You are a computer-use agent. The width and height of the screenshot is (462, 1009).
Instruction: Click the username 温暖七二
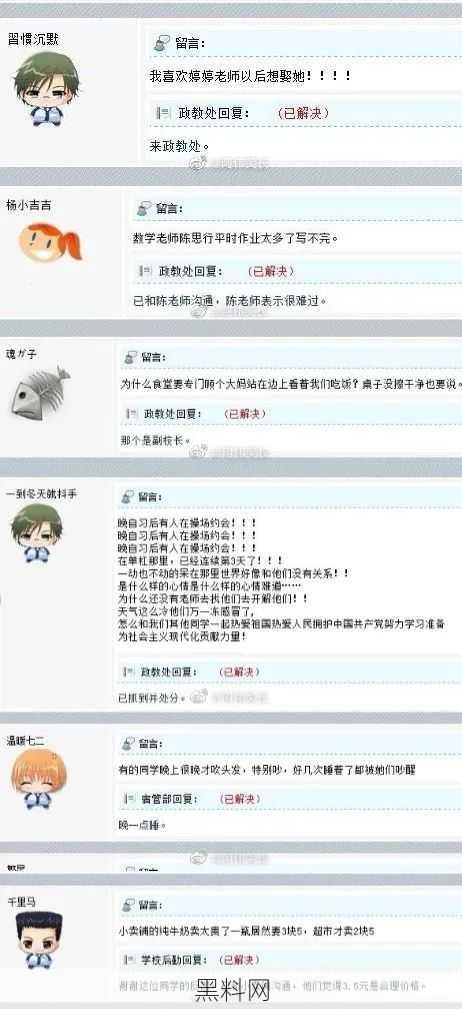(25, 741)
